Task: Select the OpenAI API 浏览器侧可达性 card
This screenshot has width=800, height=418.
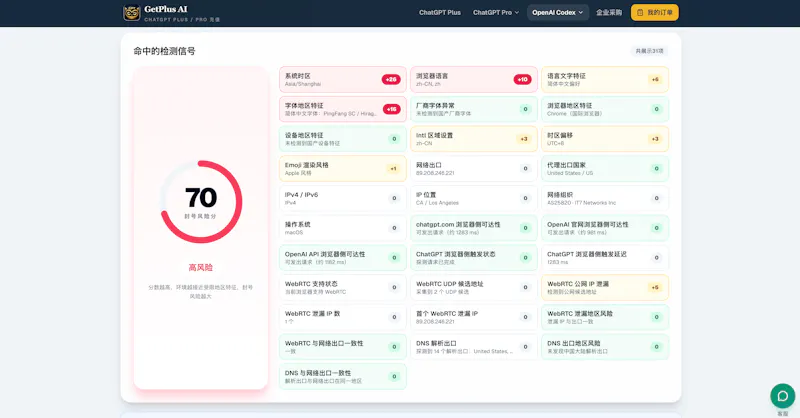Action: tap(343, 258)
